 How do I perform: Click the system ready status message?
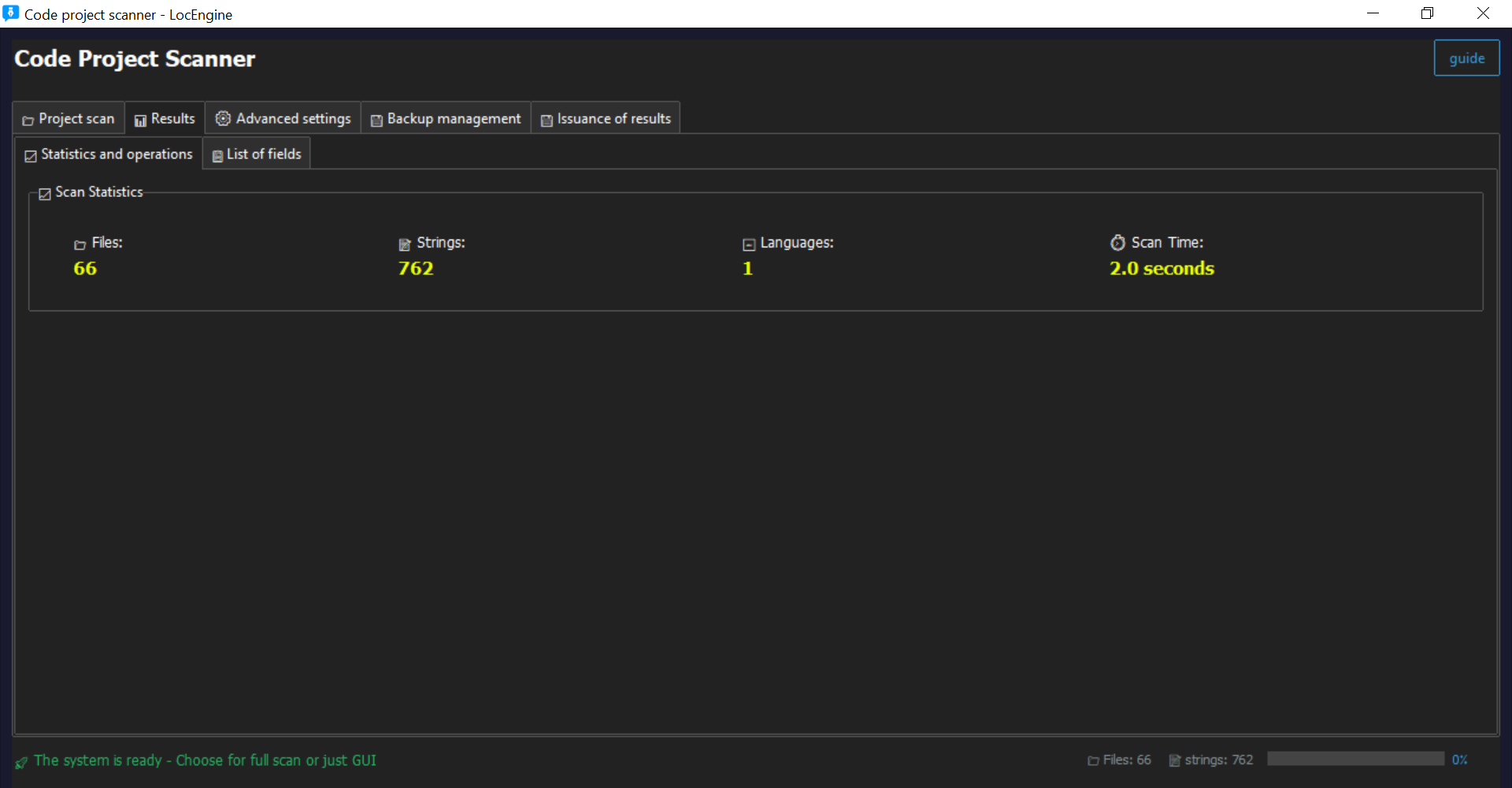[x=206, y=760]
